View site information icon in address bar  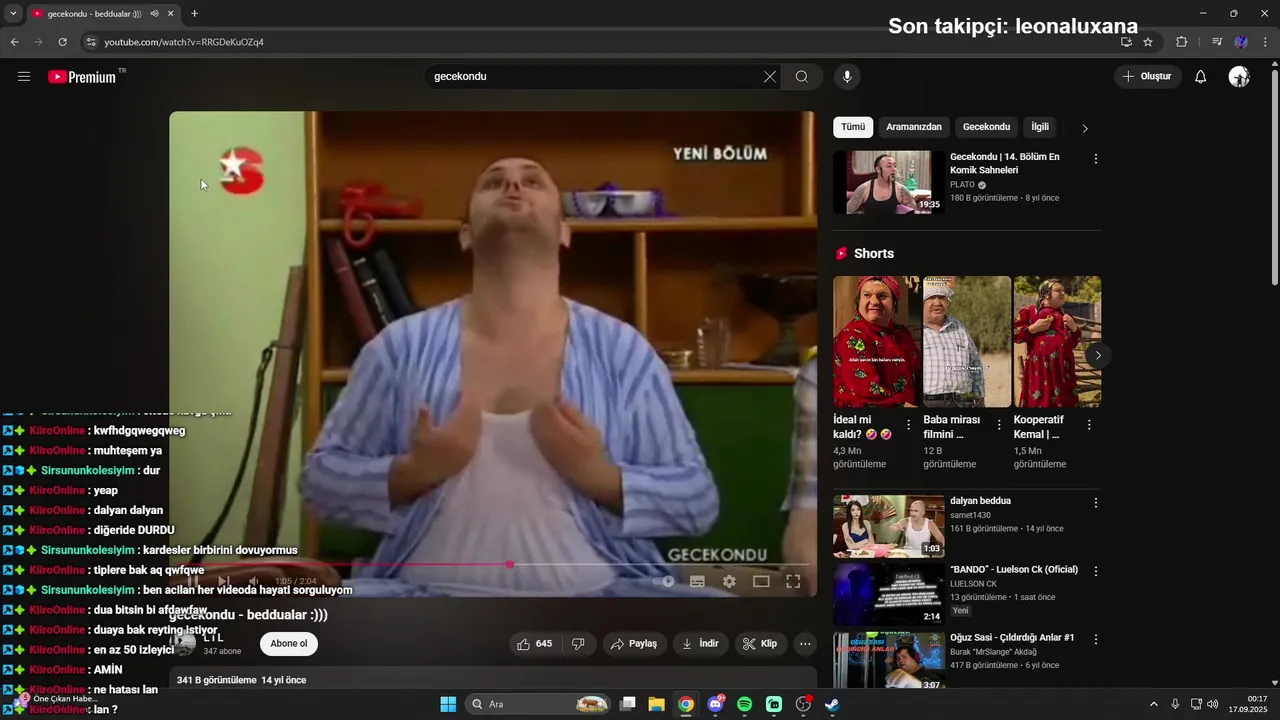coord(91,42)
